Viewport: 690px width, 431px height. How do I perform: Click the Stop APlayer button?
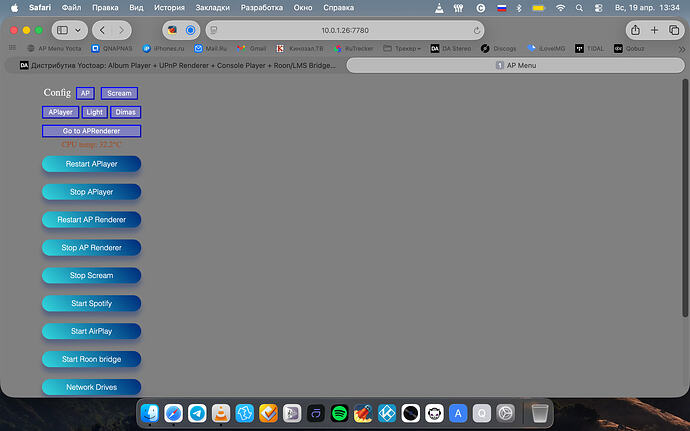(92, 192)
